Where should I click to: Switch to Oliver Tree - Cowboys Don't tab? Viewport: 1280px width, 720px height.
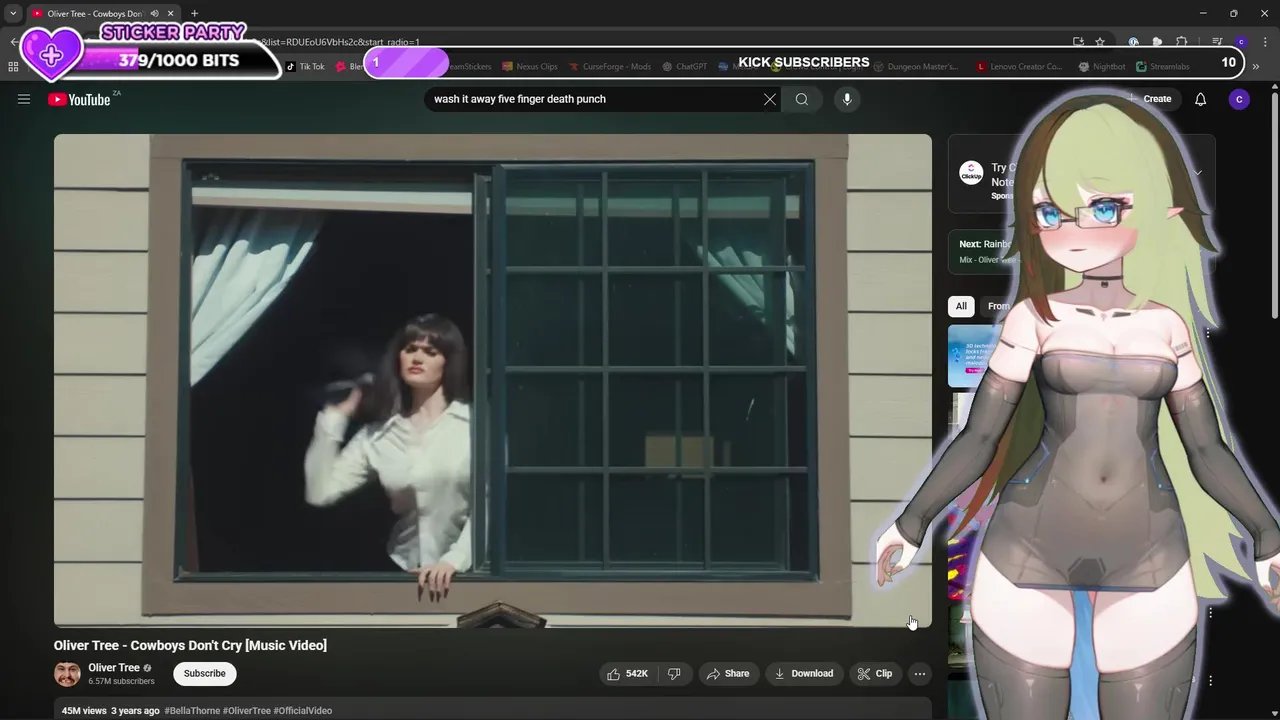[x=95, y=14]
